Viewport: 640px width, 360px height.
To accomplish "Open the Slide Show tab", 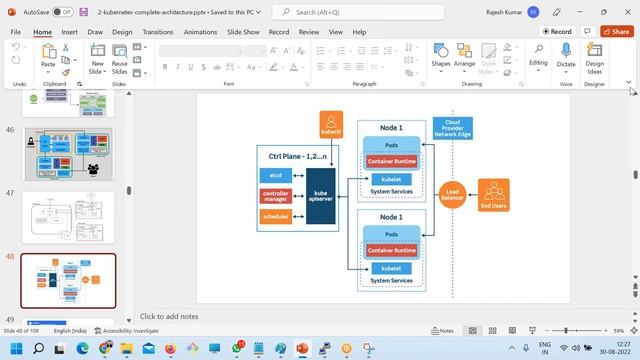I will pos(243,32).
